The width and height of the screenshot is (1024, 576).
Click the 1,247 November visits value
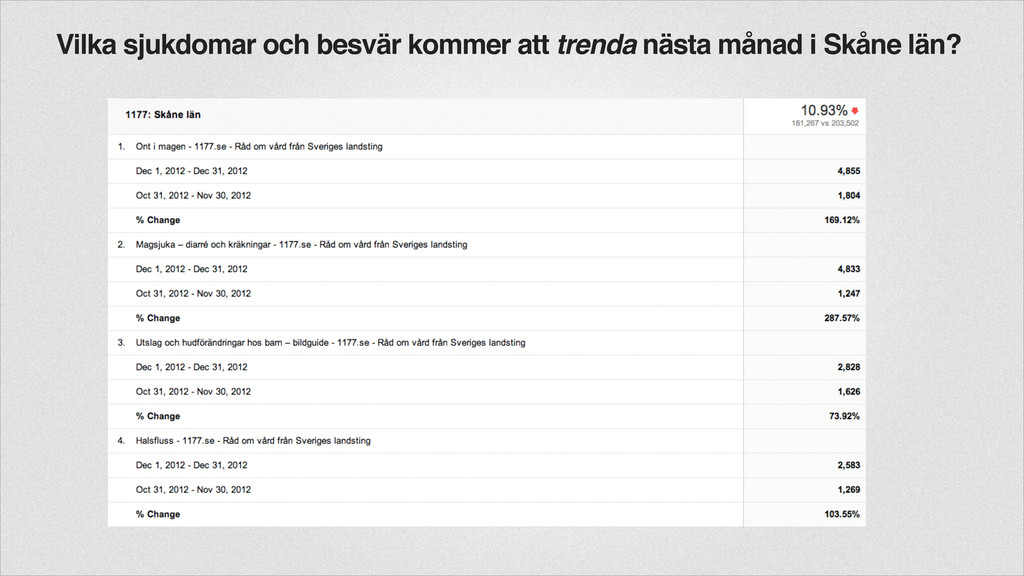pyautogui.click(x=849, y=293)
